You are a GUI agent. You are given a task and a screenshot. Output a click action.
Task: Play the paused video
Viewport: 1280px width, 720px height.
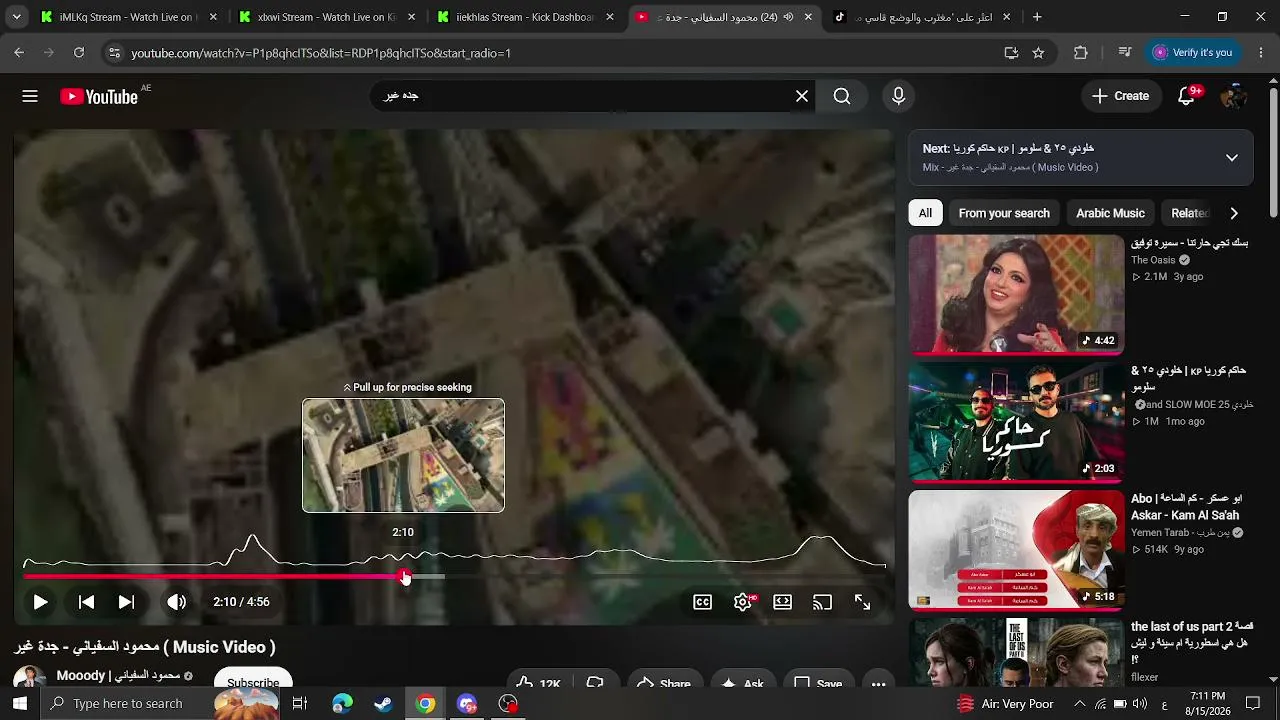(x=40, y=602)
